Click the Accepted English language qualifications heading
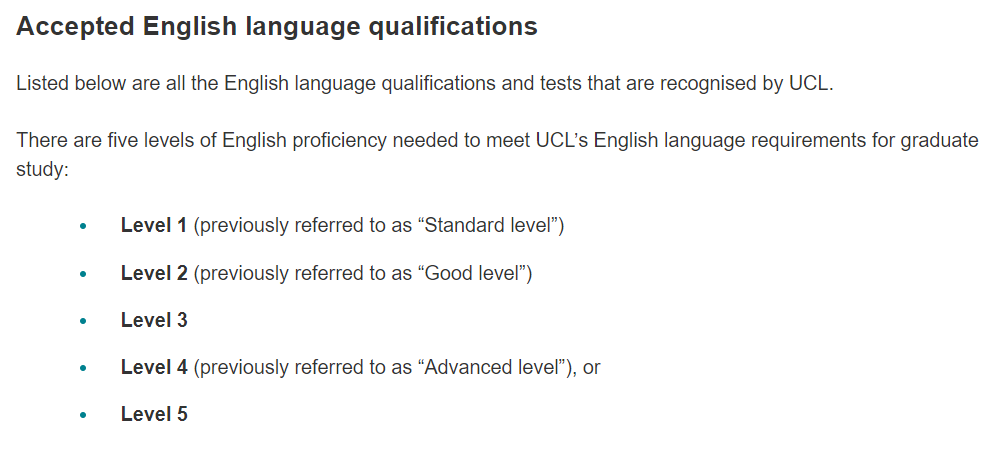Viewport: 989px width, 454px height. (x=277, y=27)
